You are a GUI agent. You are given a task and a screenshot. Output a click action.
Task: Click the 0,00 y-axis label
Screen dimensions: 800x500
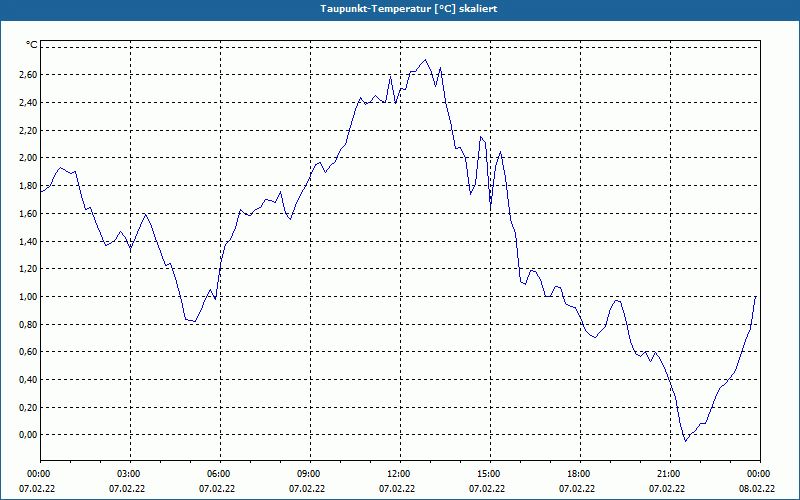point(28,435)
